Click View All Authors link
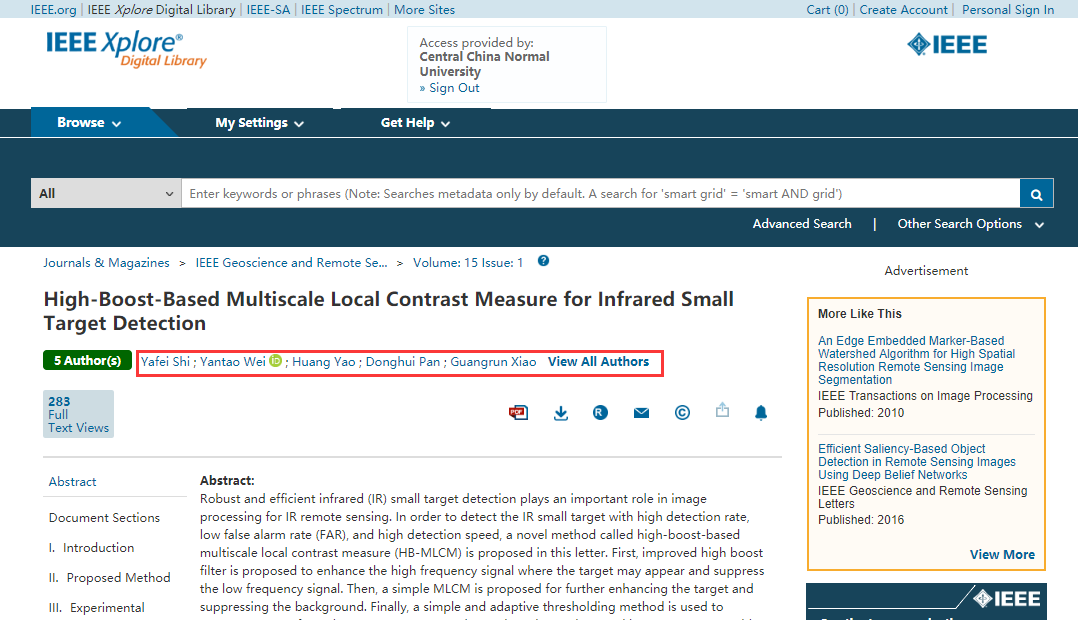This screenshot has width=1078, height=620. (x=598, y=362)
